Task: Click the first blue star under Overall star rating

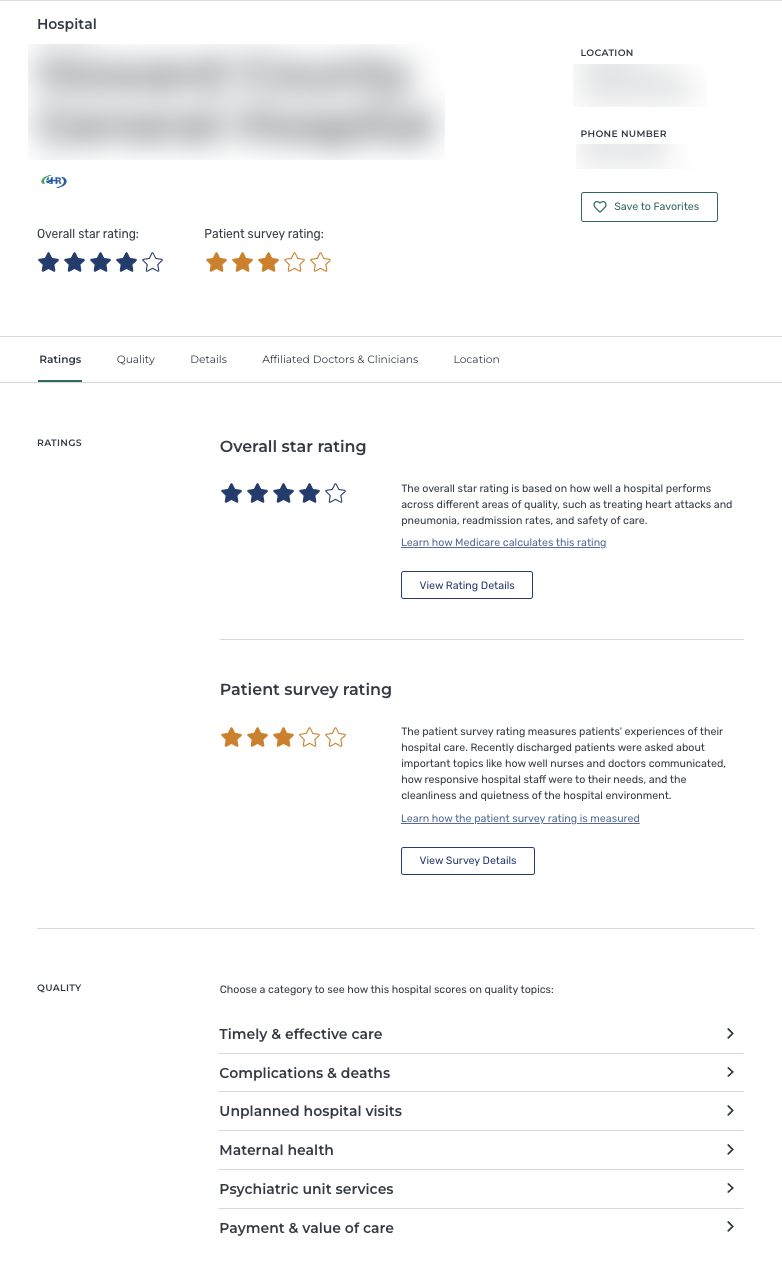Action: 48,262
